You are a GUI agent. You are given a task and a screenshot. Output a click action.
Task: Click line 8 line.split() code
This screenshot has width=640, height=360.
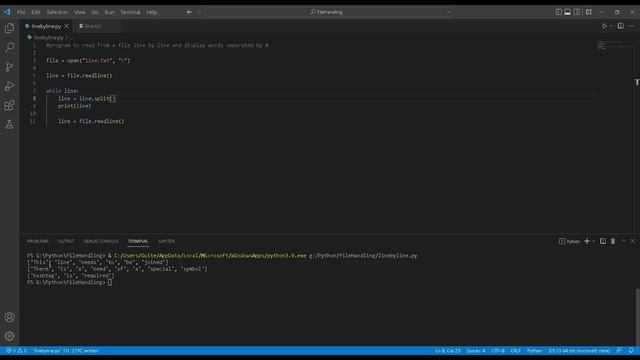(87, 98)
